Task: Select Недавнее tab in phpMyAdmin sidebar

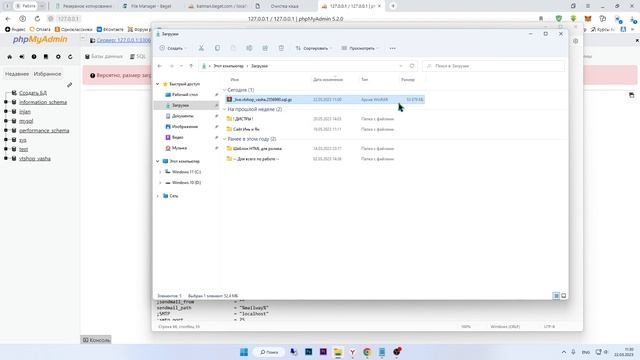Action: pyautogui.click(x=17, y=74)
